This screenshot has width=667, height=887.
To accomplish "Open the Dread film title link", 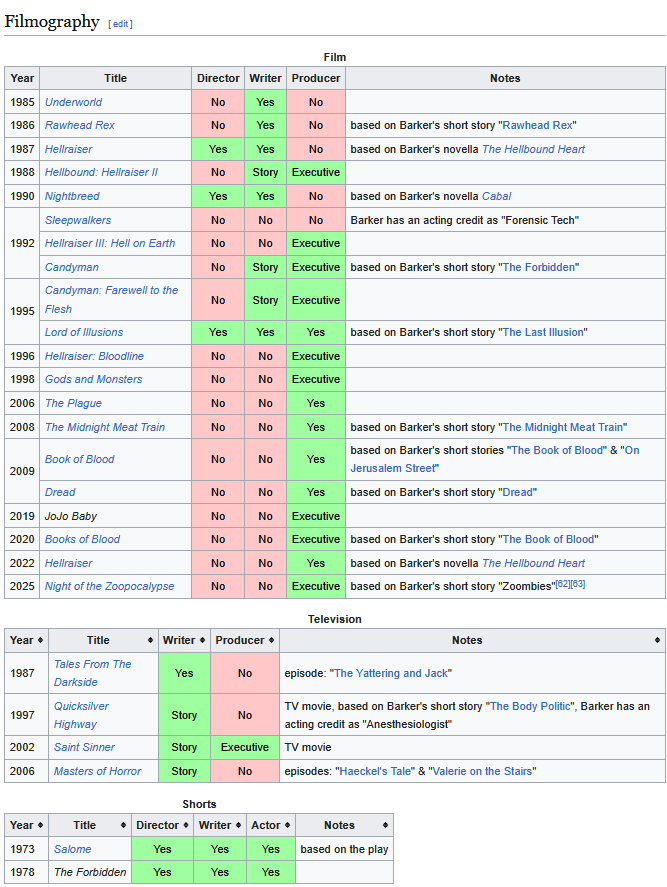I will [60, 493].
